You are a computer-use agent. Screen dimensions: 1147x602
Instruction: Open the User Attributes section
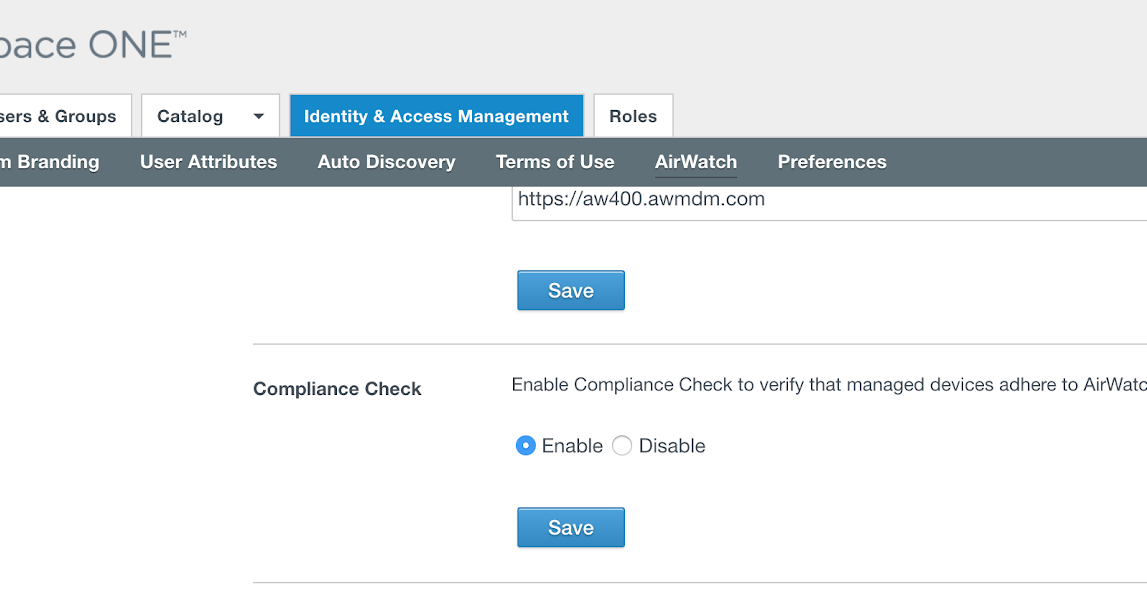point(208,161)
